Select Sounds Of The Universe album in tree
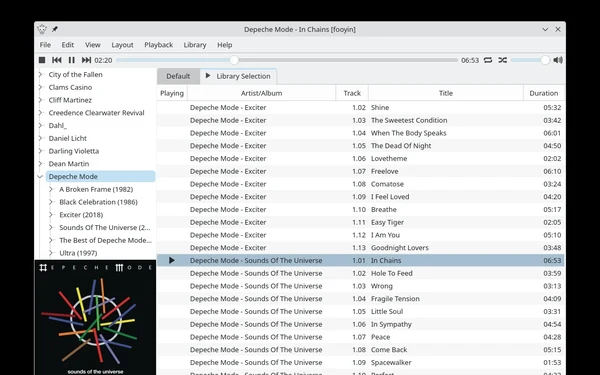The image size is (600, 375). (x=105, y=228)
